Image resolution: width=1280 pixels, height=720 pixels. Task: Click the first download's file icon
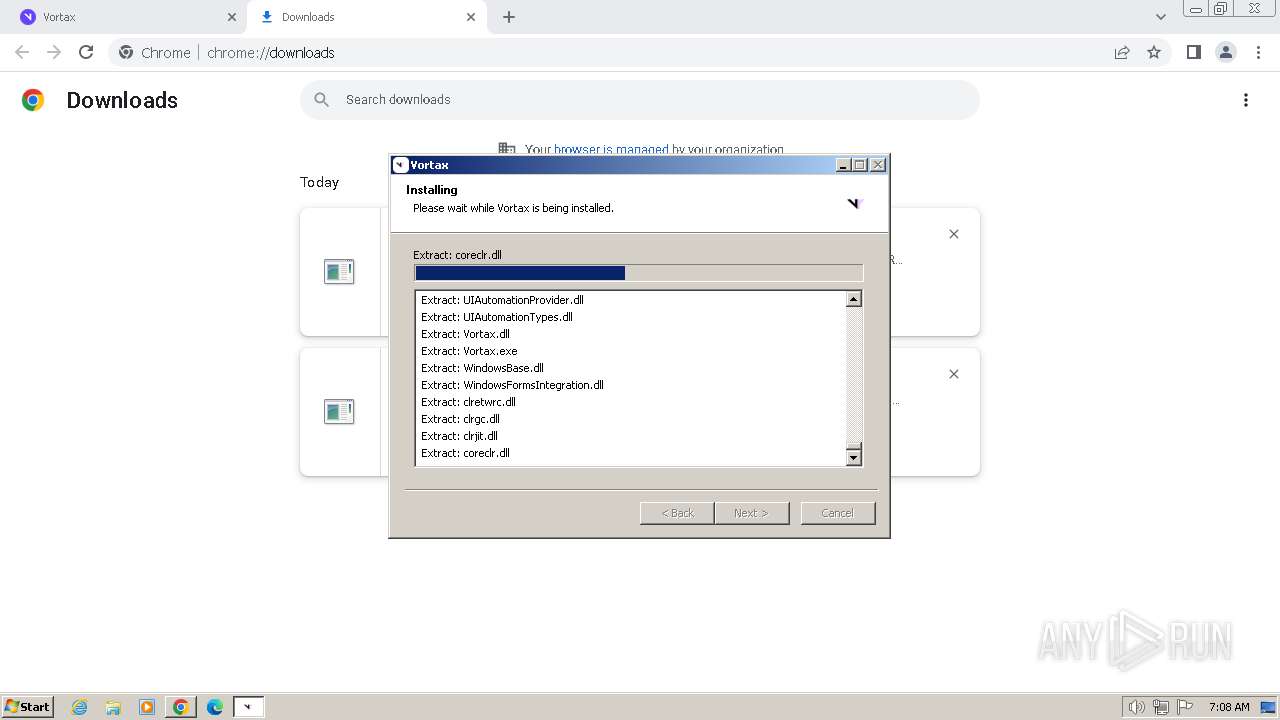[339, 271]
